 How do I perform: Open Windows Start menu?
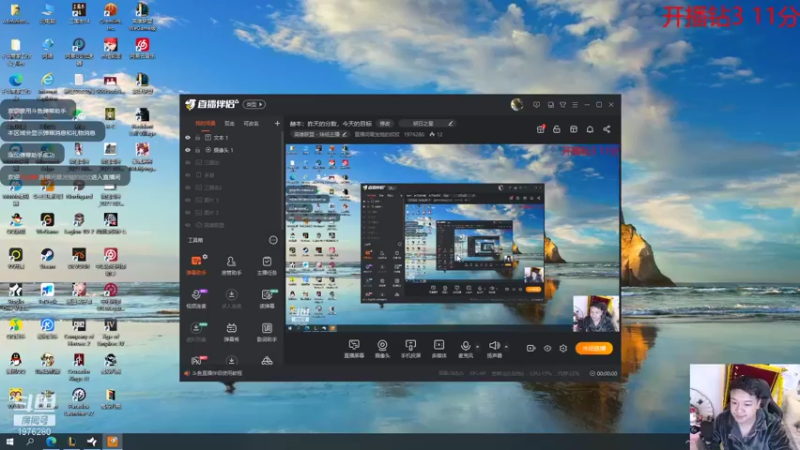pos(10,442)
